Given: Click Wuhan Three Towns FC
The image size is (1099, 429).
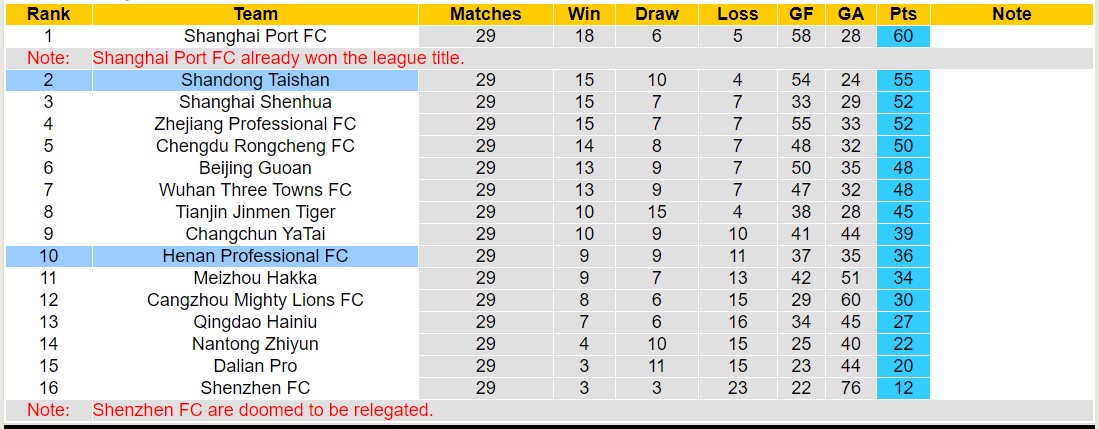Looking at the screenshot, I should tap(255, 190).
